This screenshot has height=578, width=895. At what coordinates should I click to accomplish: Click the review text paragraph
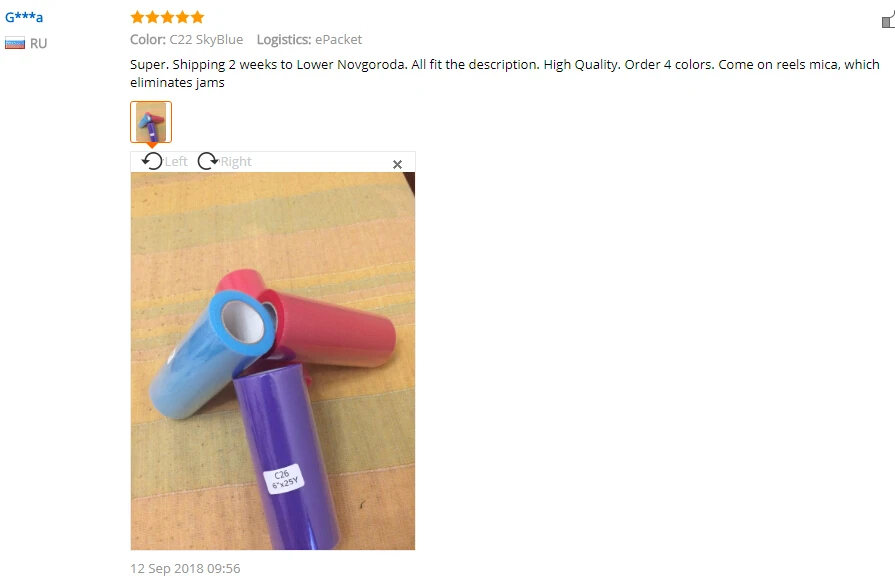pos(505,73)
